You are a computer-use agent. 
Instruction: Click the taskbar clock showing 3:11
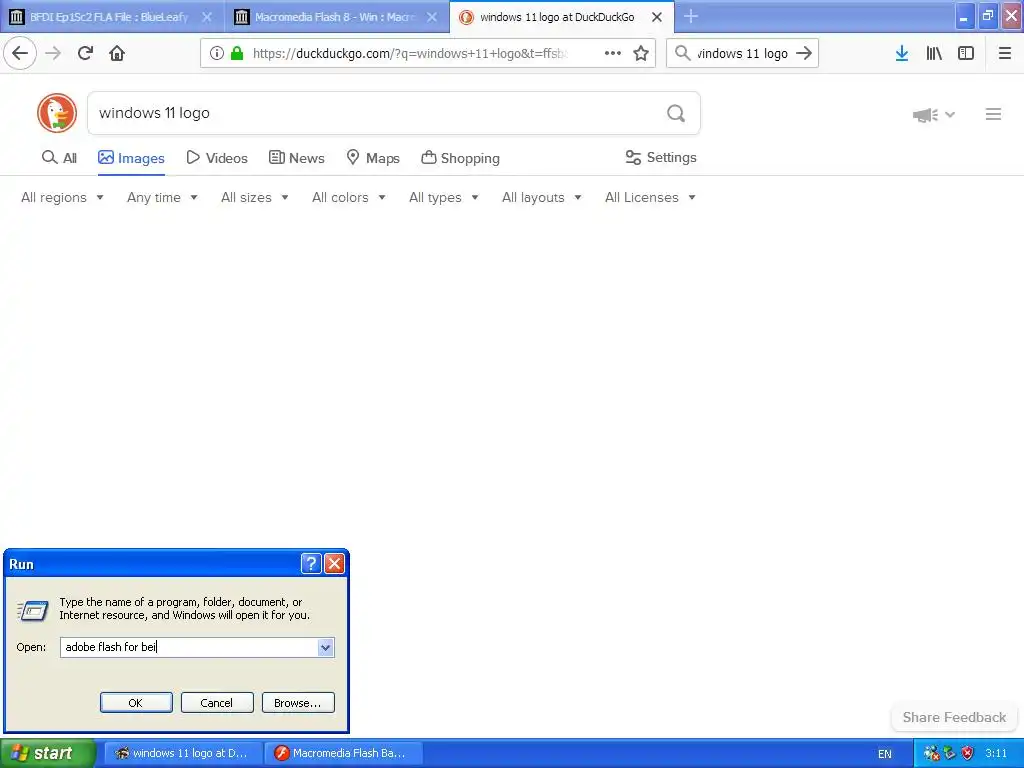[996, 753]
